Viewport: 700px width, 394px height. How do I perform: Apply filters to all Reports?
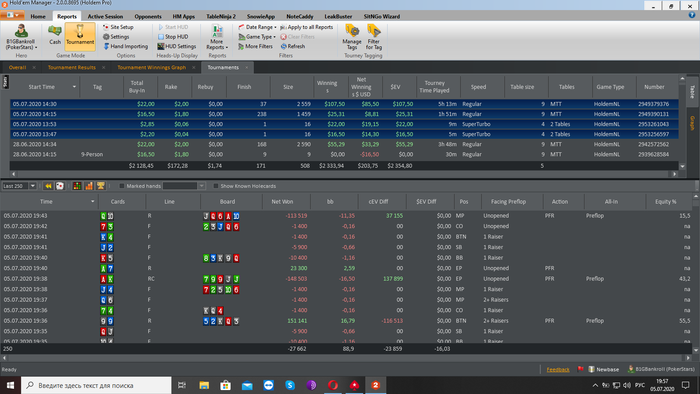pyautogui.click(x=307, y=27)
